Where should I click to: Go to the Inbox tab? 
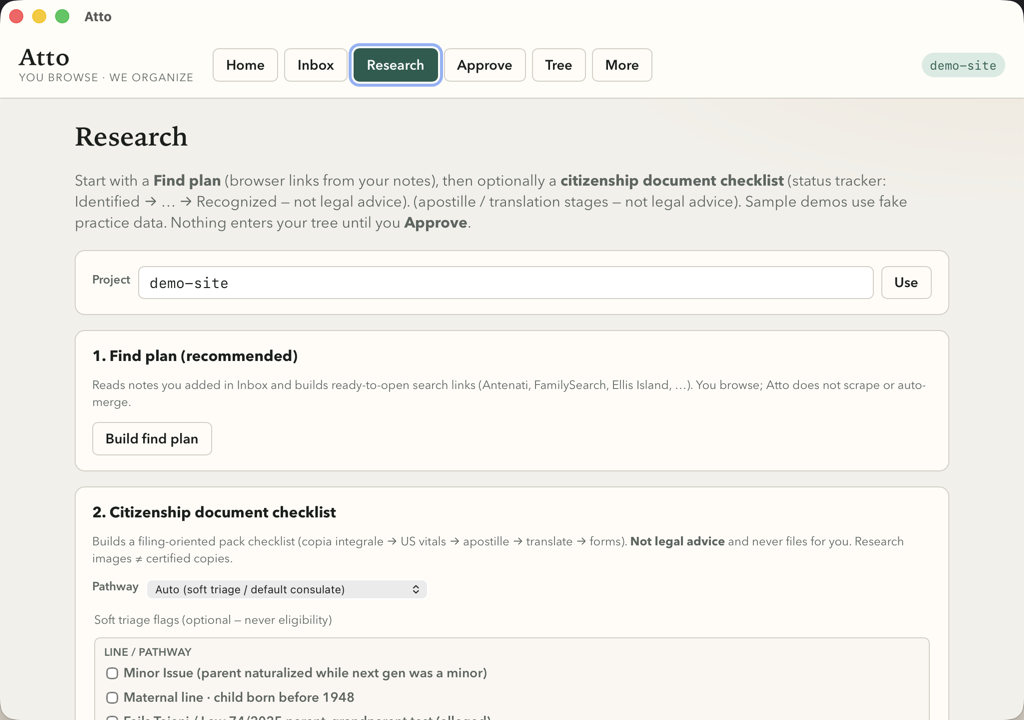[315, 65]
